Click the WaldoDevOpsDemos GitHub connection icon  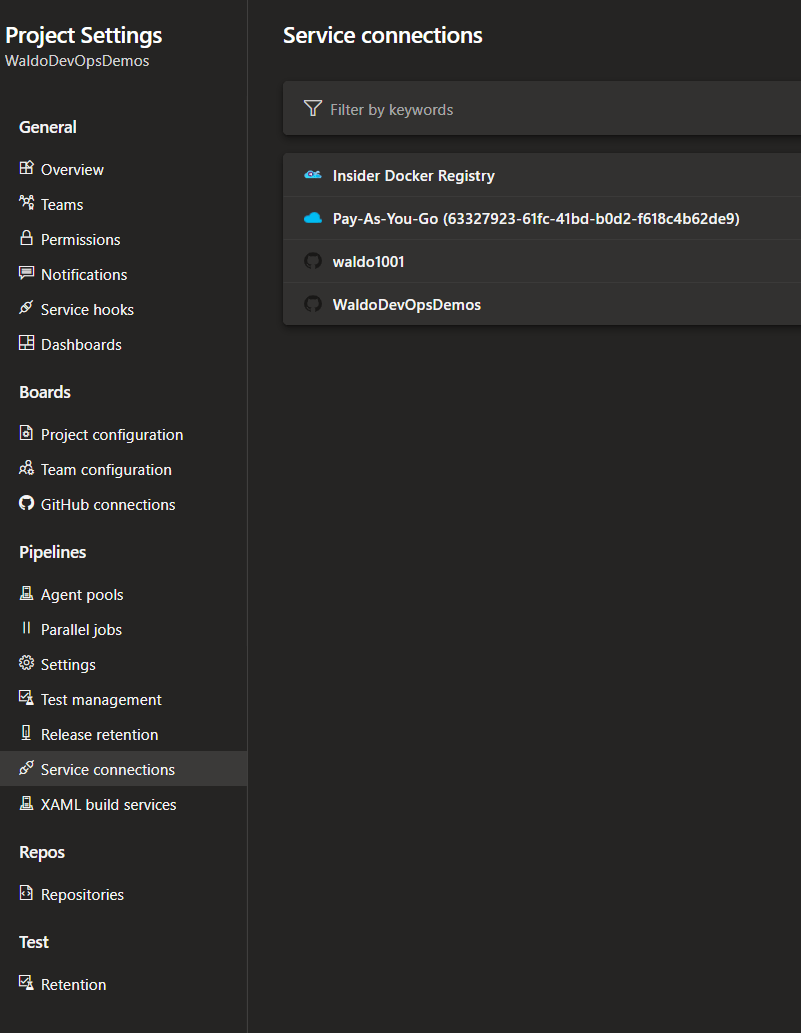(x=313, y=304)
